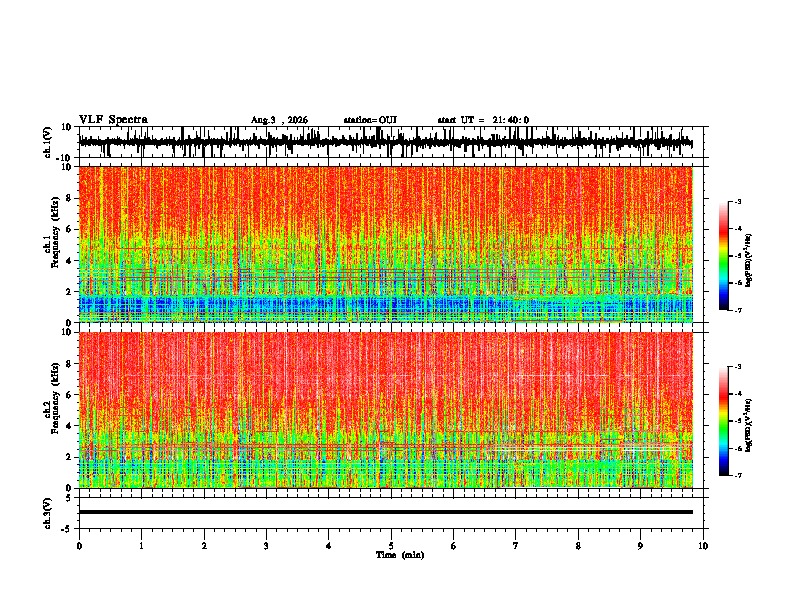Click the '8' kHz tick on ch.1 frequency axis
The height and width of the screenshot is (612, 792).
click(69, 198)
